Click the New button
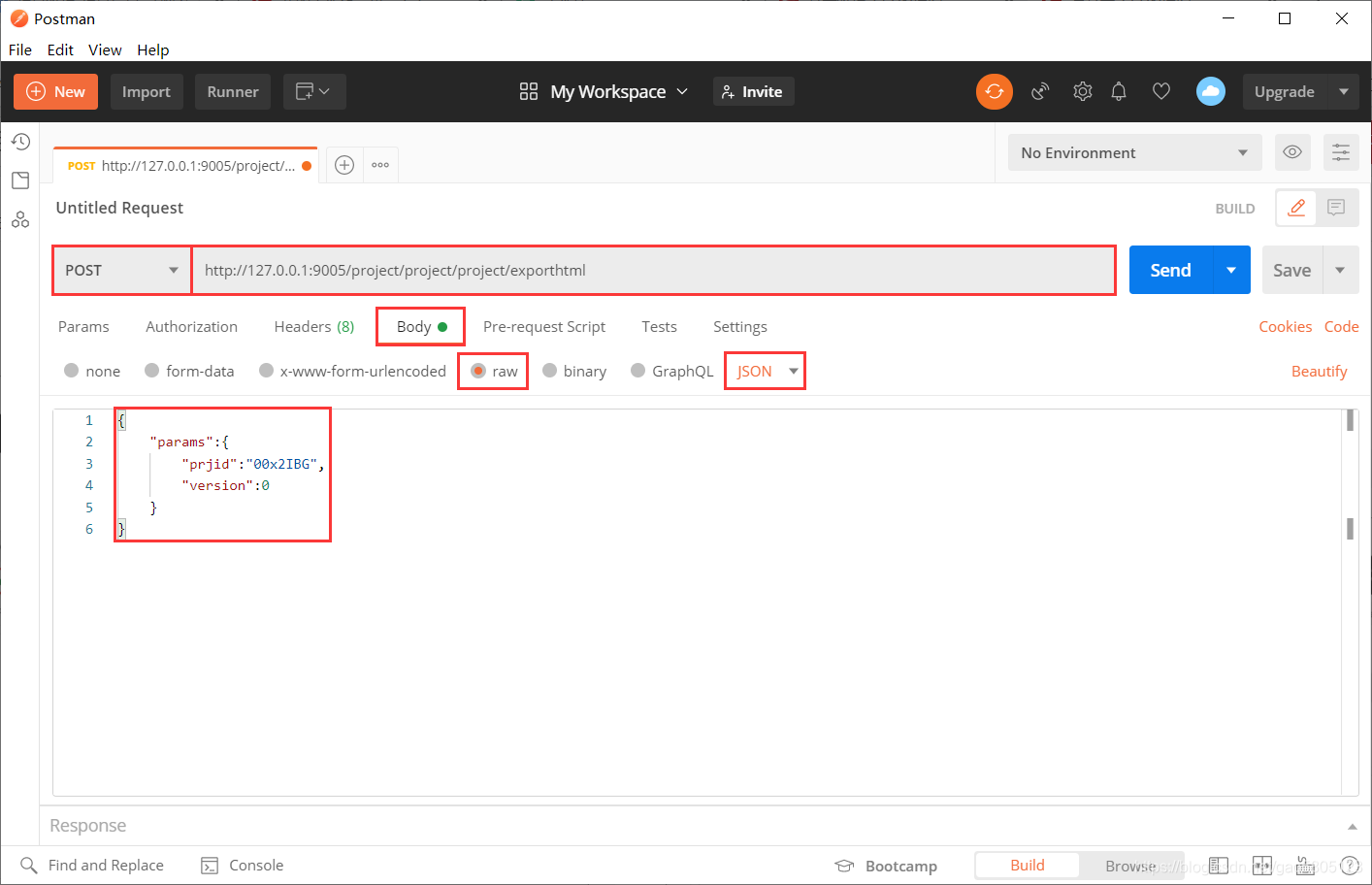 click(x=55, y=91)
